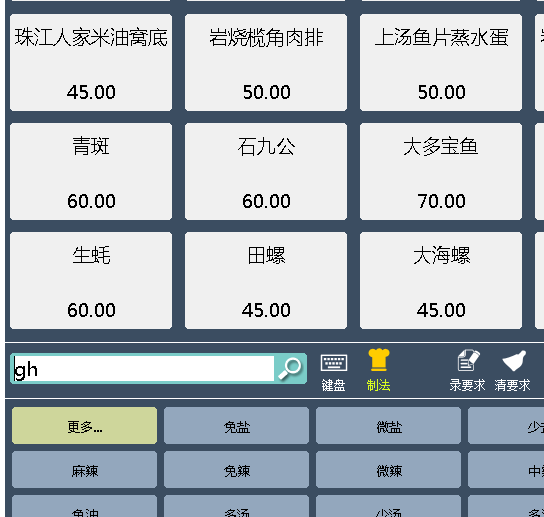Viewport: 544px width, 517px height.
Task: Select the 大多宝鱼 dish tile
Action: pos(441,172)
